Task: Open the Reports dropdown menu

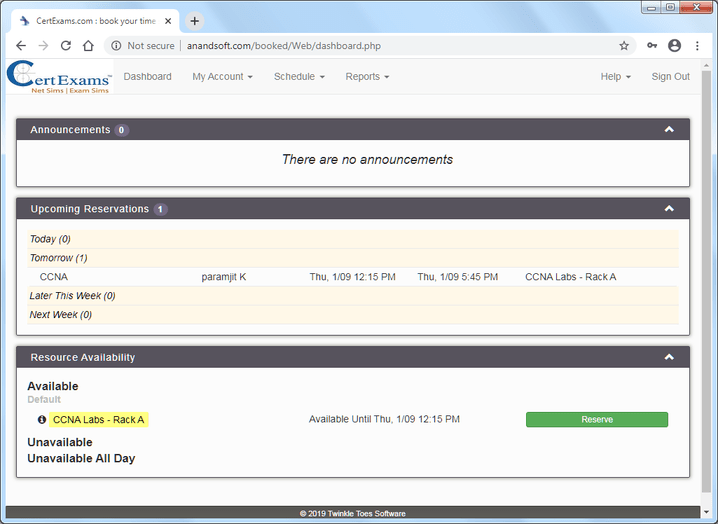Action: tap(367, 76)
